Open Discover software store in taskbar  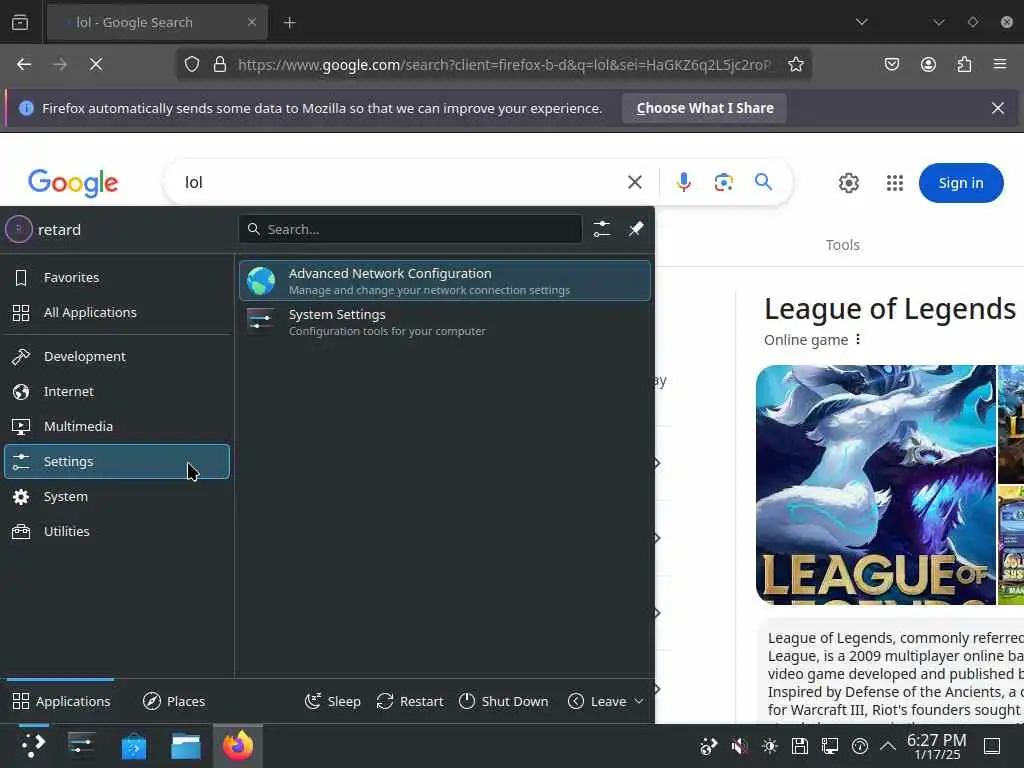pos(134,745)
